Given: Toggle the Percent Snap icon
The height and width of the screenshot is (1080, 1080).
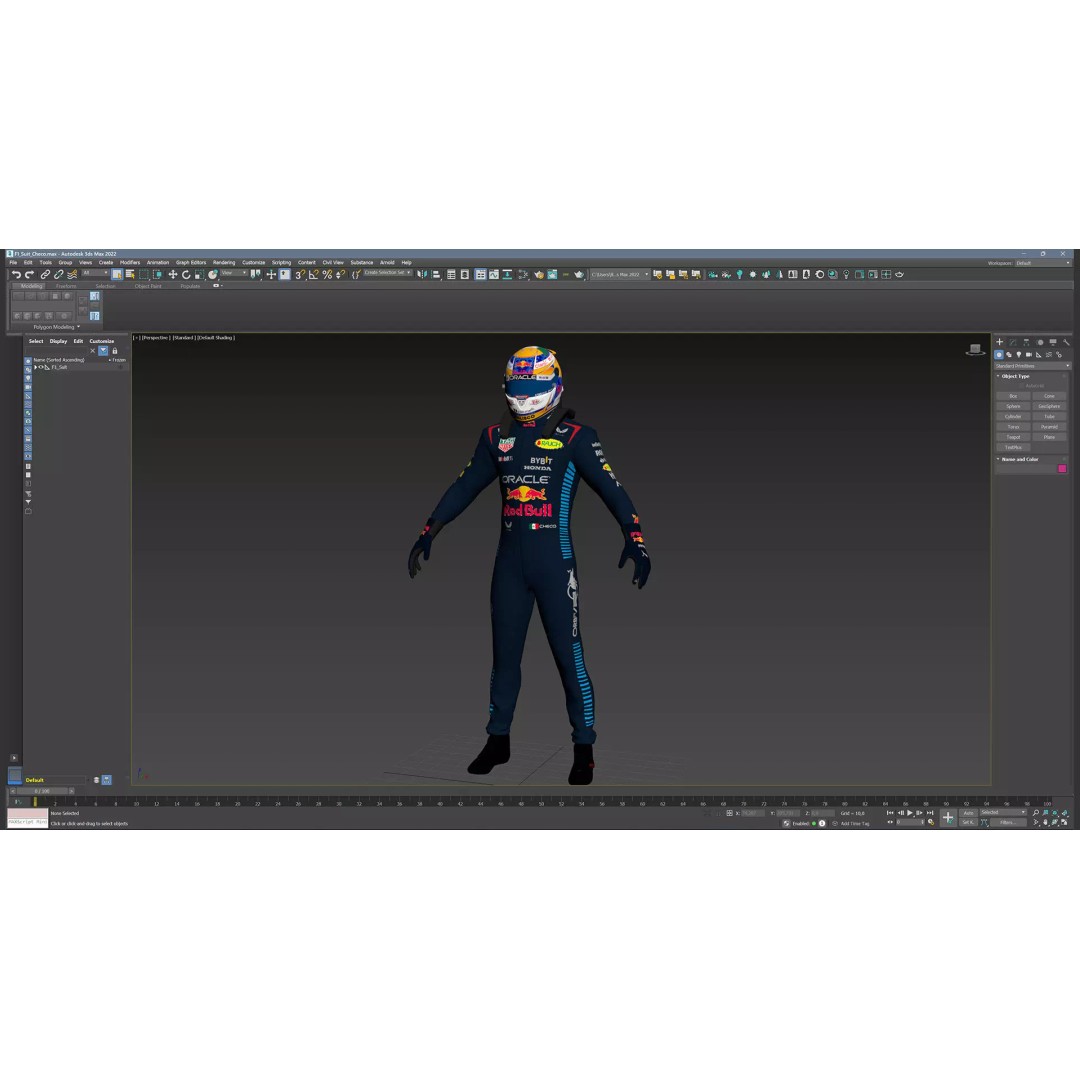Looking at the screenshot, I should click(x=327, y=274).
